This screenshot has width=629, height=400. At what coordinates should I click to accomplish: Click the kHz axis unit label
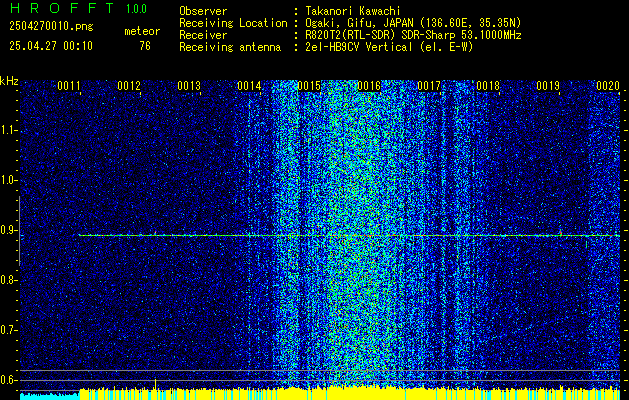click(9, 81)
